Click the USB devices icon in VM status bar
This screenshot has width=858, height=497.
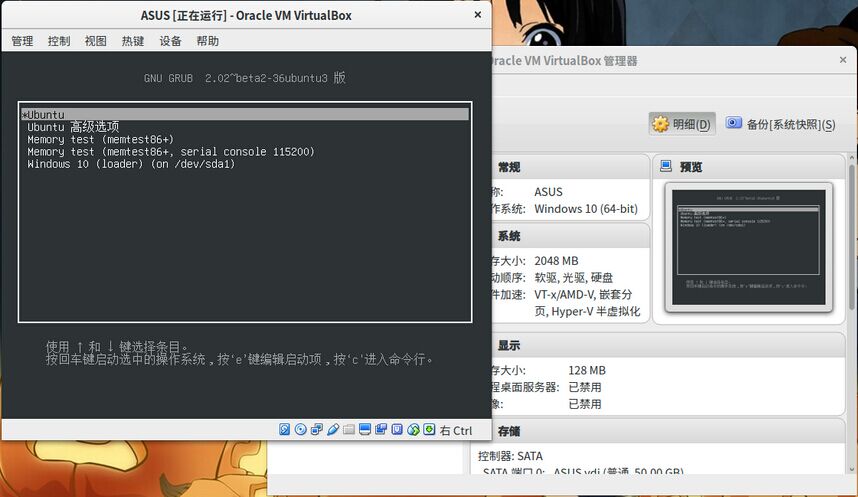tap(333, 430)
